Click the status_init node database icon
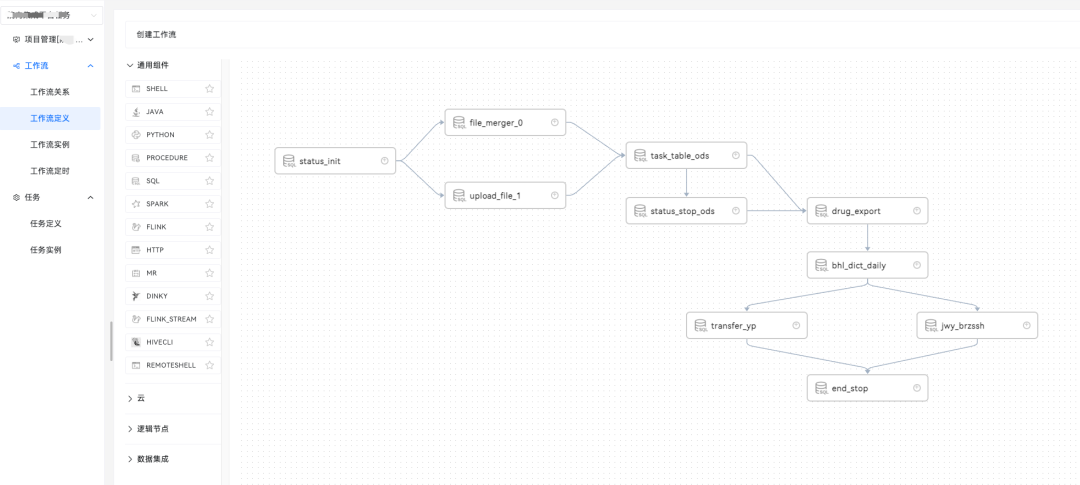This screenshot has width=1080, height=485. pyautogui.click(x=289, y=161)
